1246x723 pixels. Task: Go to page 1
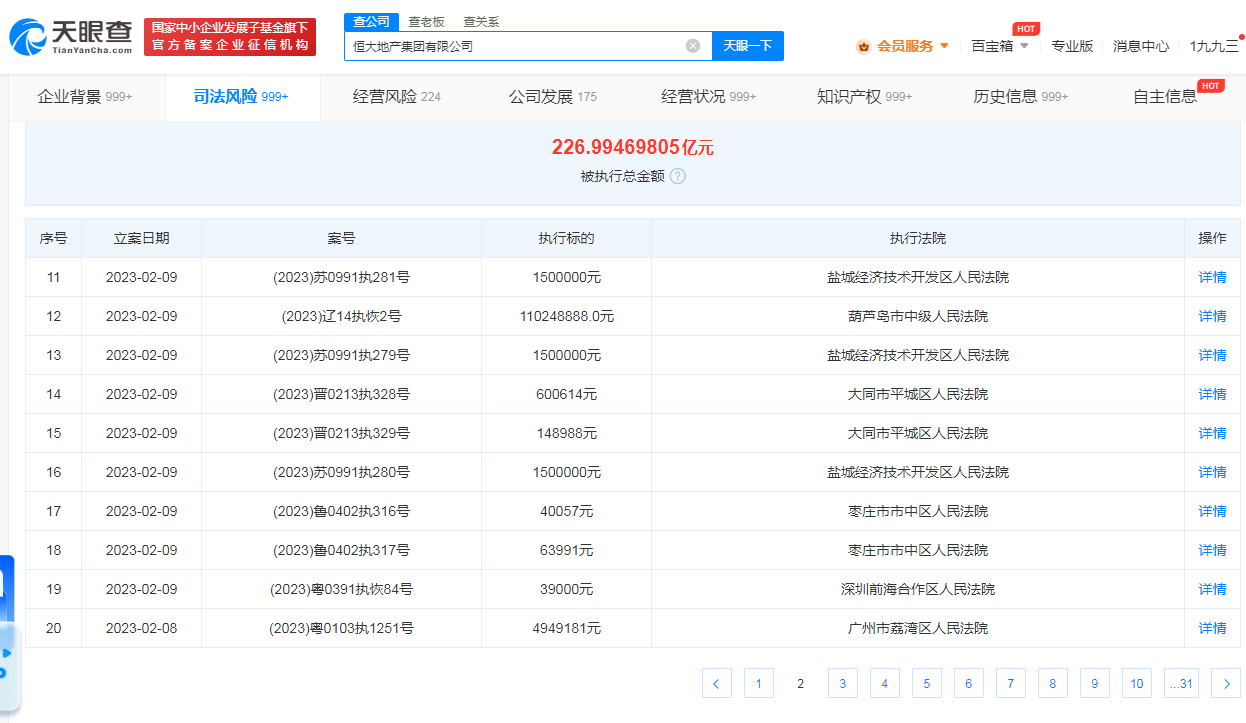pos(758,684)
